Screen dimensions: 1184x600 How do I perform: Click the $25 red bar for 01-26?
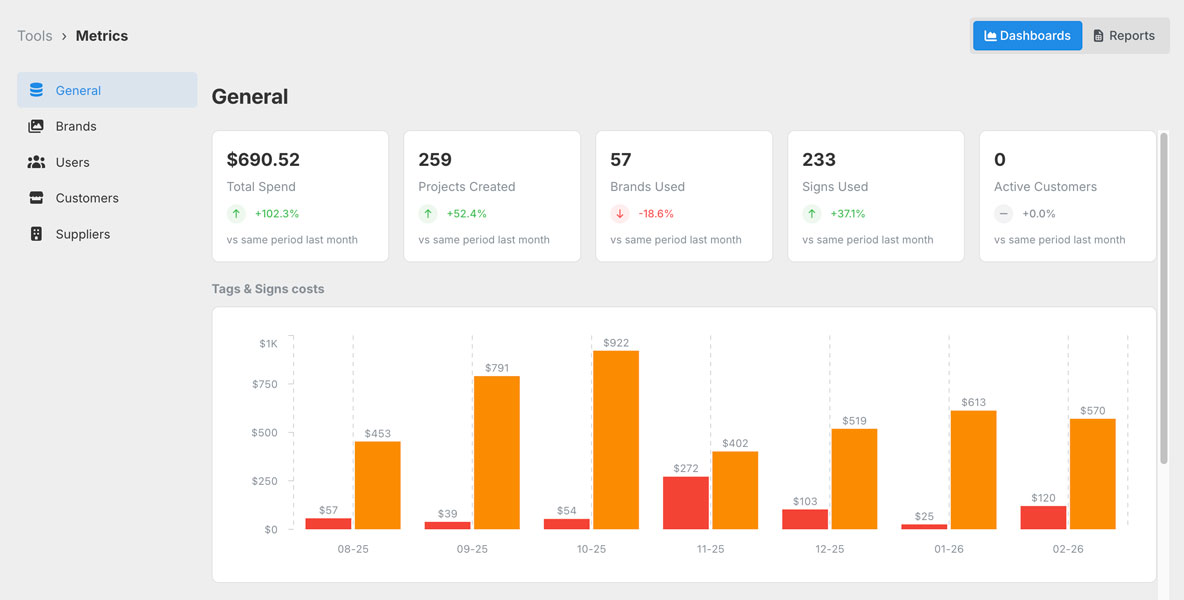[x=922, y=525]
